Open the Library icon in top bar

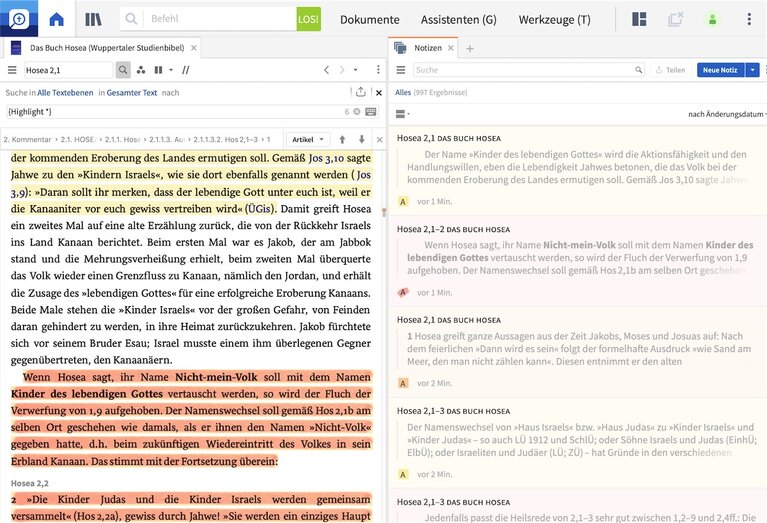click(93, 19)
